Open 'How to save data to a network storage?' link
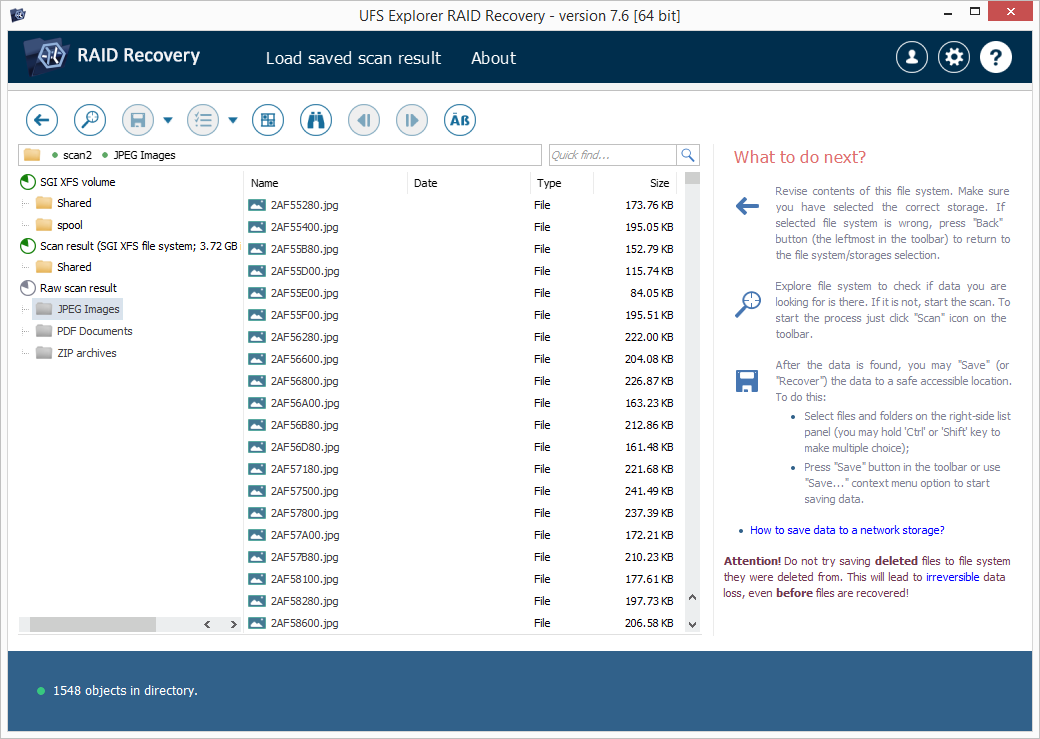Image resolution: width=1040 pixels, height=739 pixels. coord(846,530)
